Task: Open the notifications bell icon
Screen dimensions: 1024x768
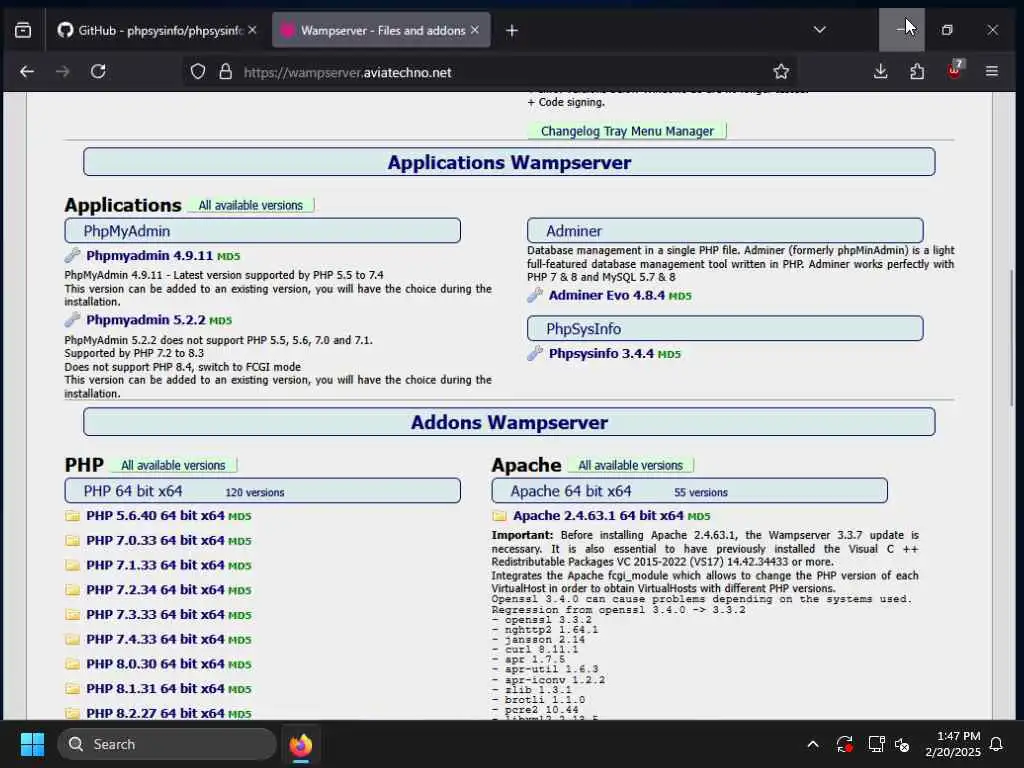Action: 997,744
